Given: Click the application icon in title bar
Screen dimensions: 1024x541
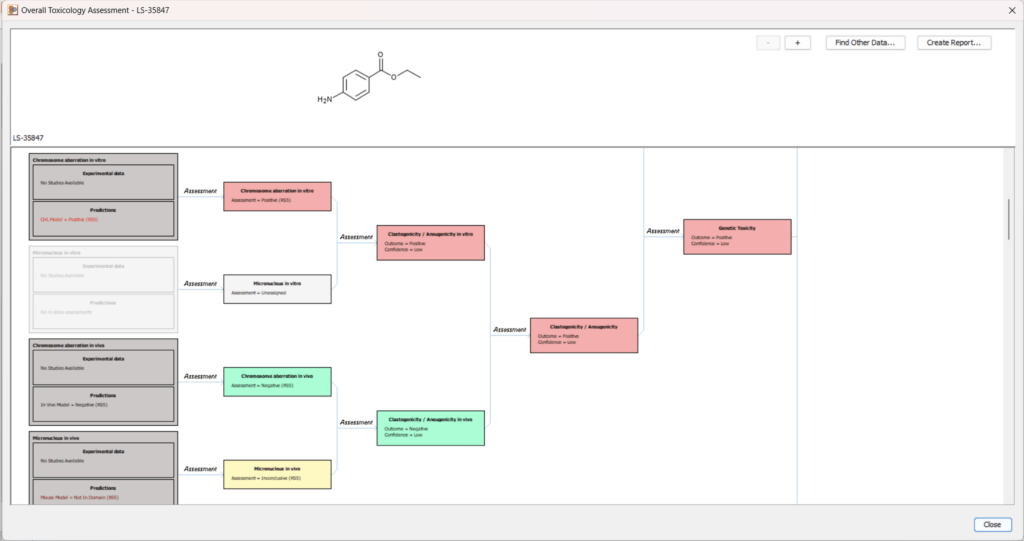Looking at the screenshot, I should [13, 9].
